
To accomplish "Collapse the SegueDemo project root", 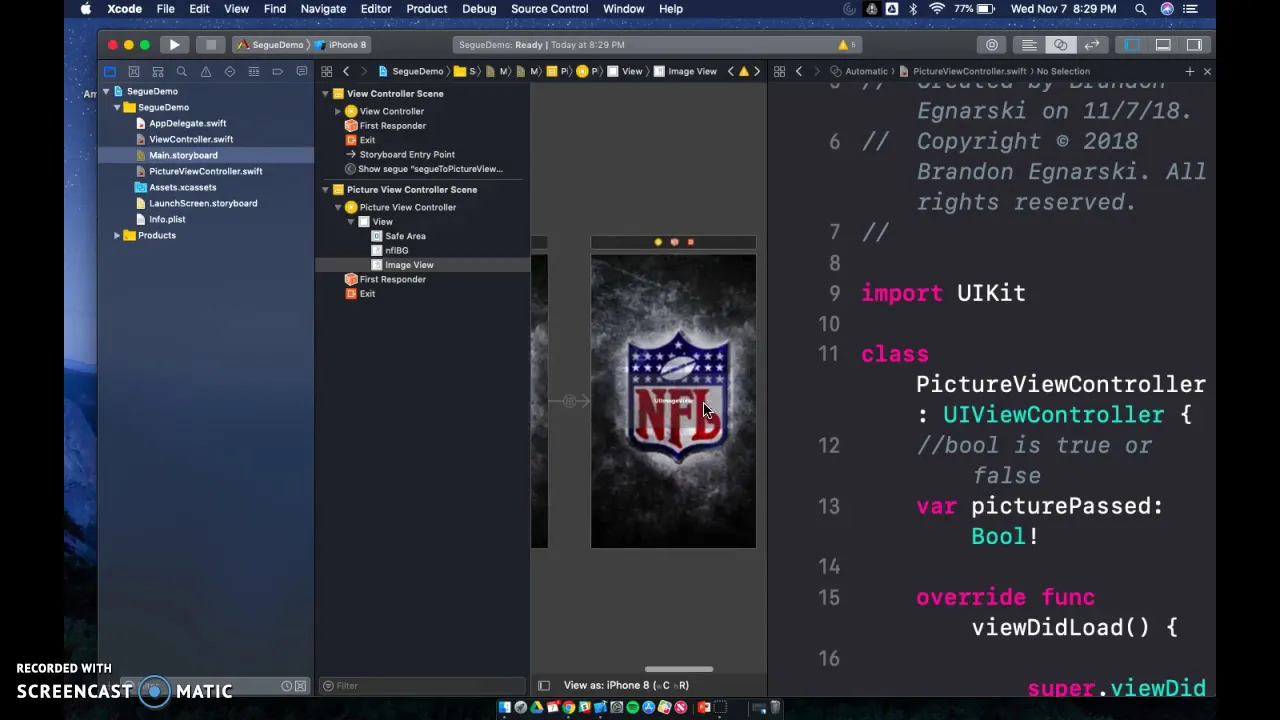I will point(105,91).
